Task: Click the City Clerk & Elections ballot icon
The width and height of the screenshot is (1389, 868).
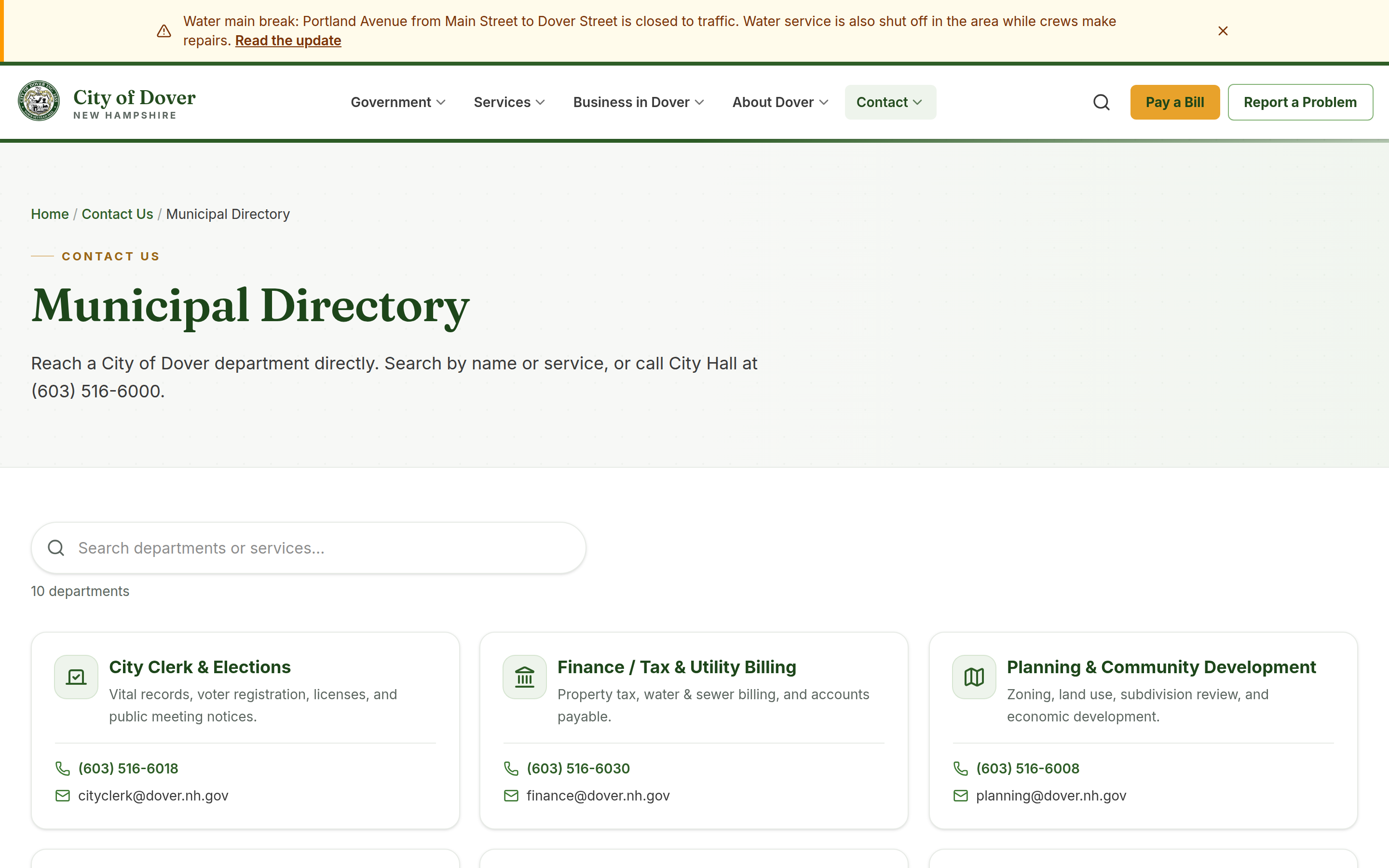Action: tap(76, 677)
